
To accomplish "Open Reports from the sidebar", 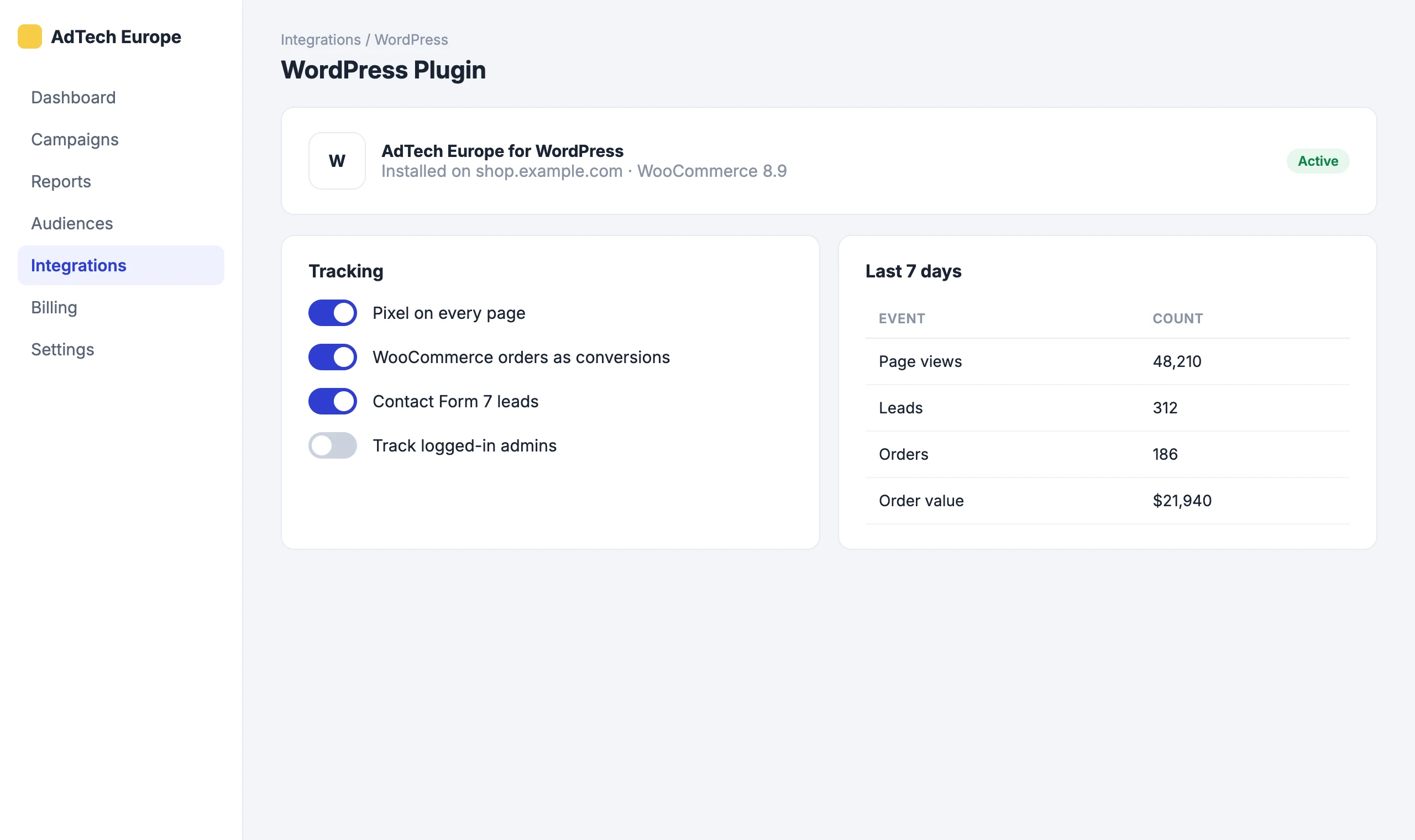I will point(120,181).
